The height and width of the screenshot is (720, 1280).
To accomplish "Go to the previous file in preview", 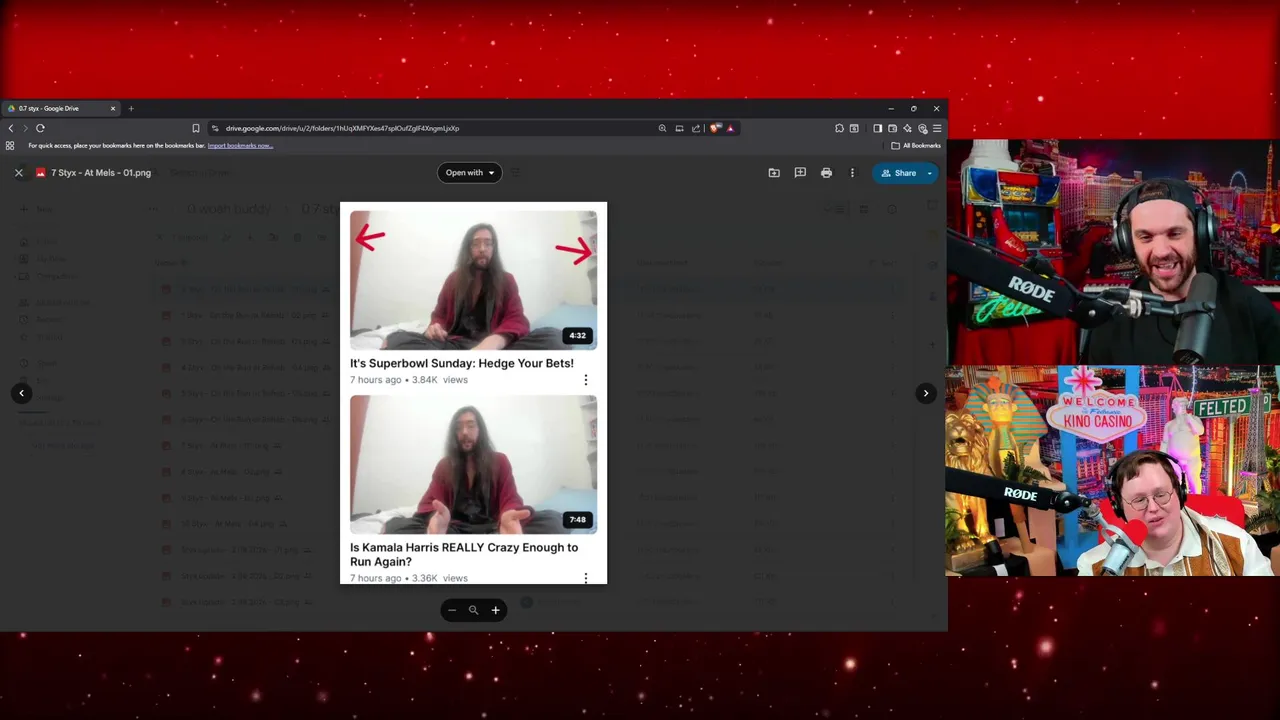I will 21,393.
